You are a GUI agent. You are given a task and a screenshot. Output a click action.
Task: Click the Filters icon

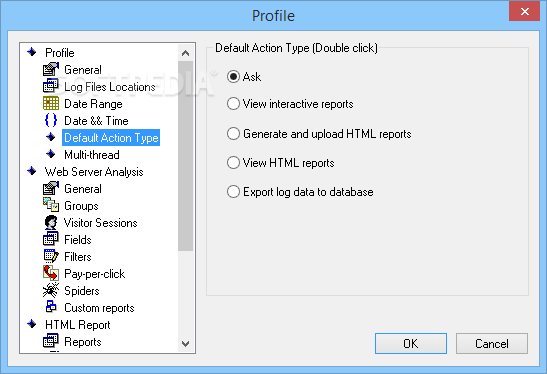[51, 256]
